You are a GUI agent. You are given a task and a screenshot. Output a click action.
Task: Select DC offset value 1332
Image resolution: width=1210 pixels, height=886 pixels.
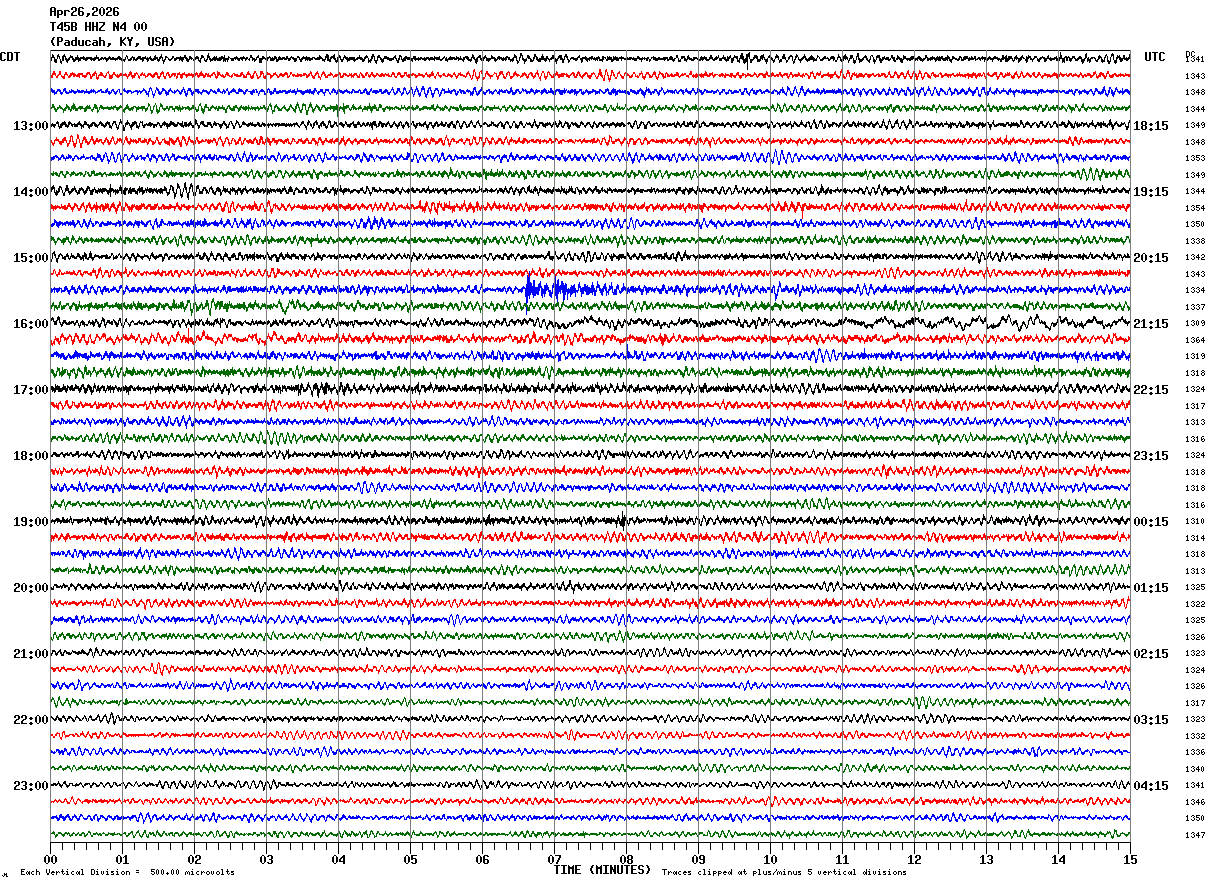(1195, 736)
